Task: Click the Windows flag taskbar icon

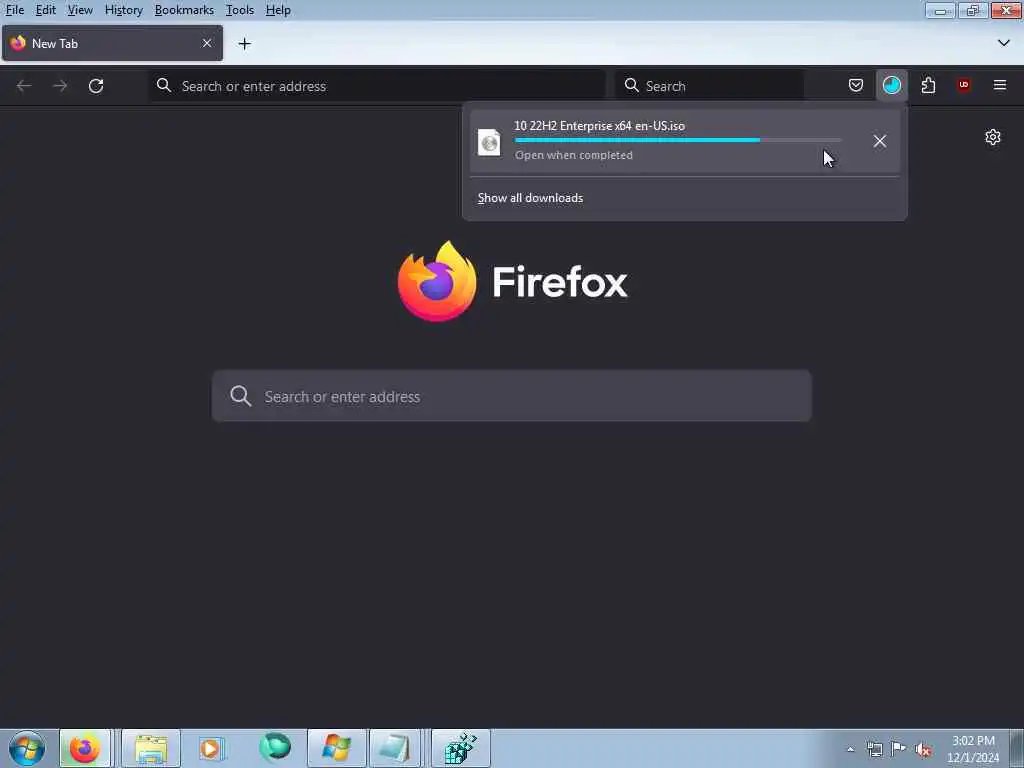Action: (x=336, y=748)
